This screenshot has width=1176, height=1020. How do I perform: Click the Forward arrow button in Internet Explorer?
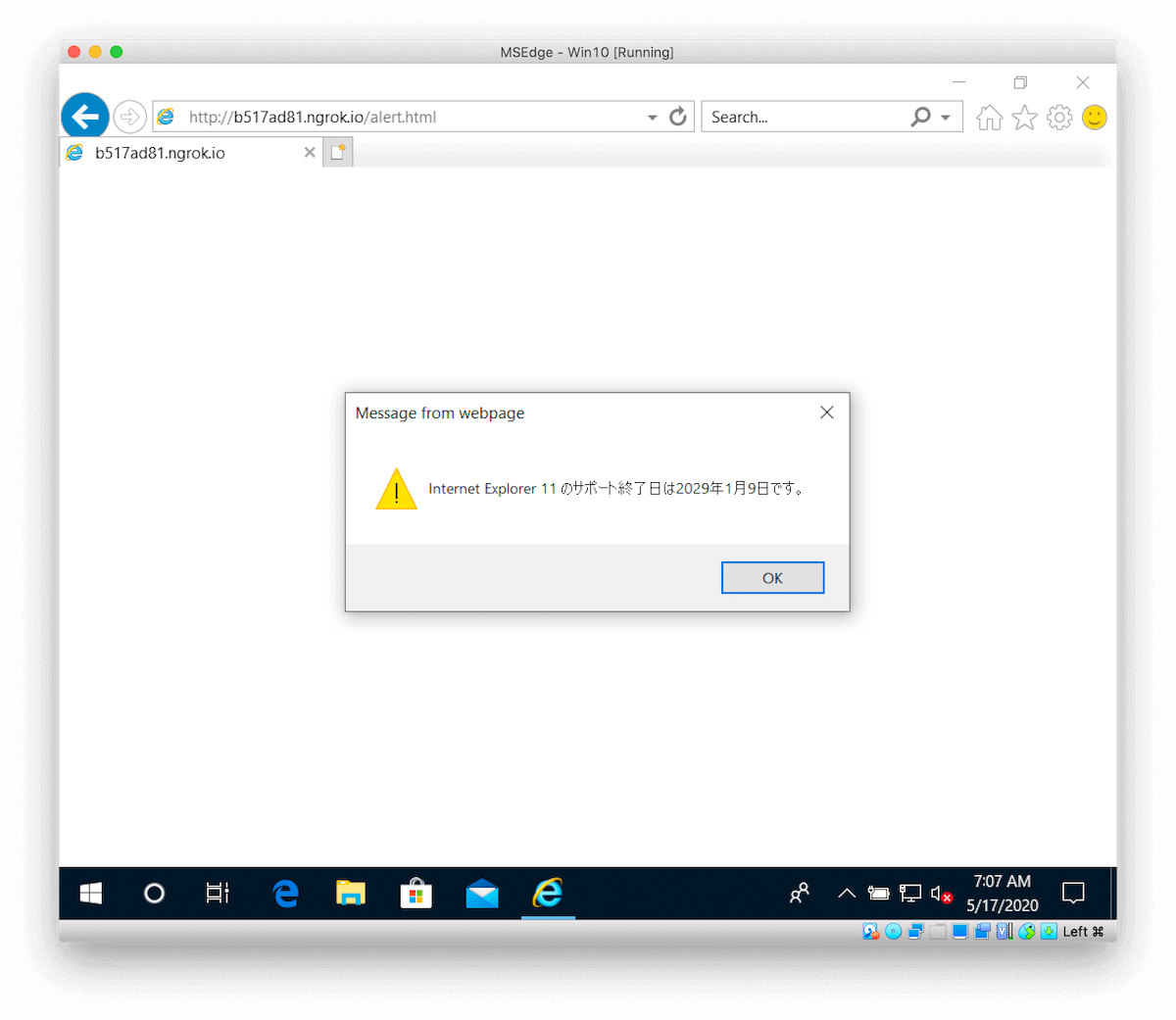[x=129, y=117]
